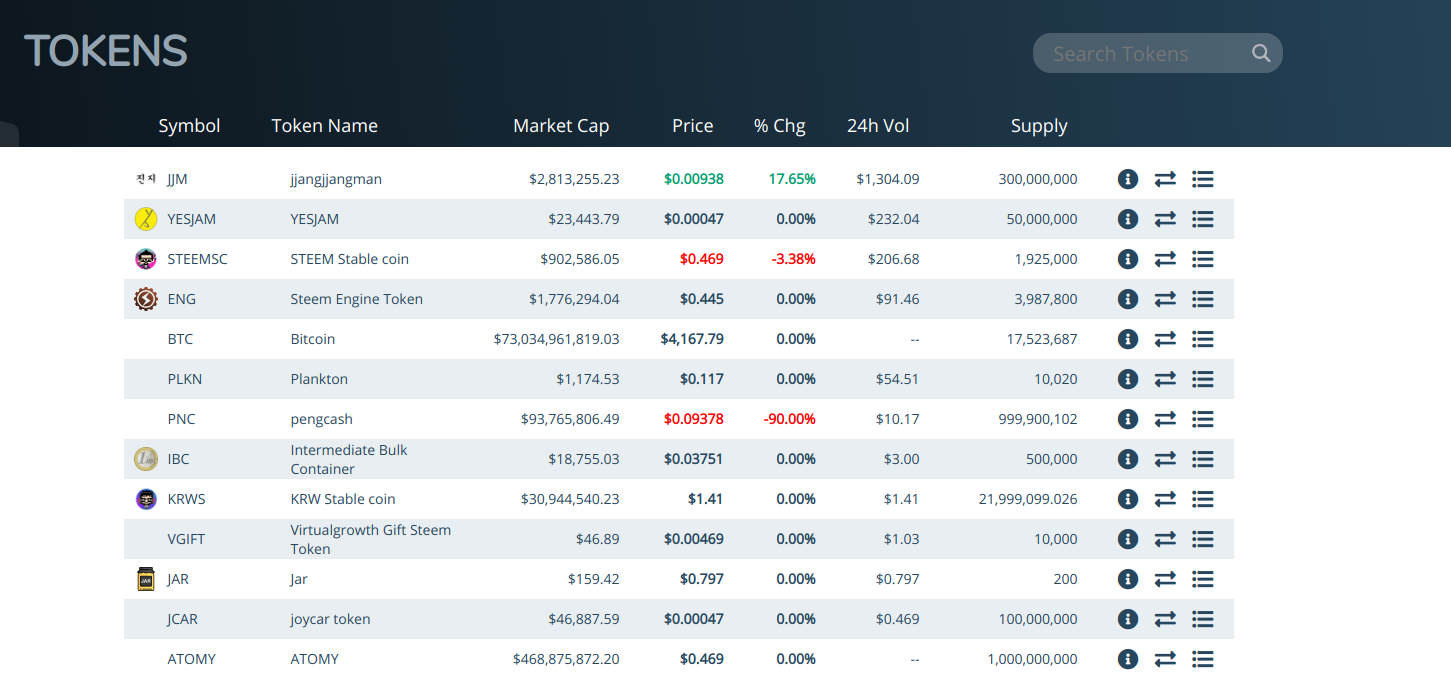Click the JJM token logo

pos(146,179)
